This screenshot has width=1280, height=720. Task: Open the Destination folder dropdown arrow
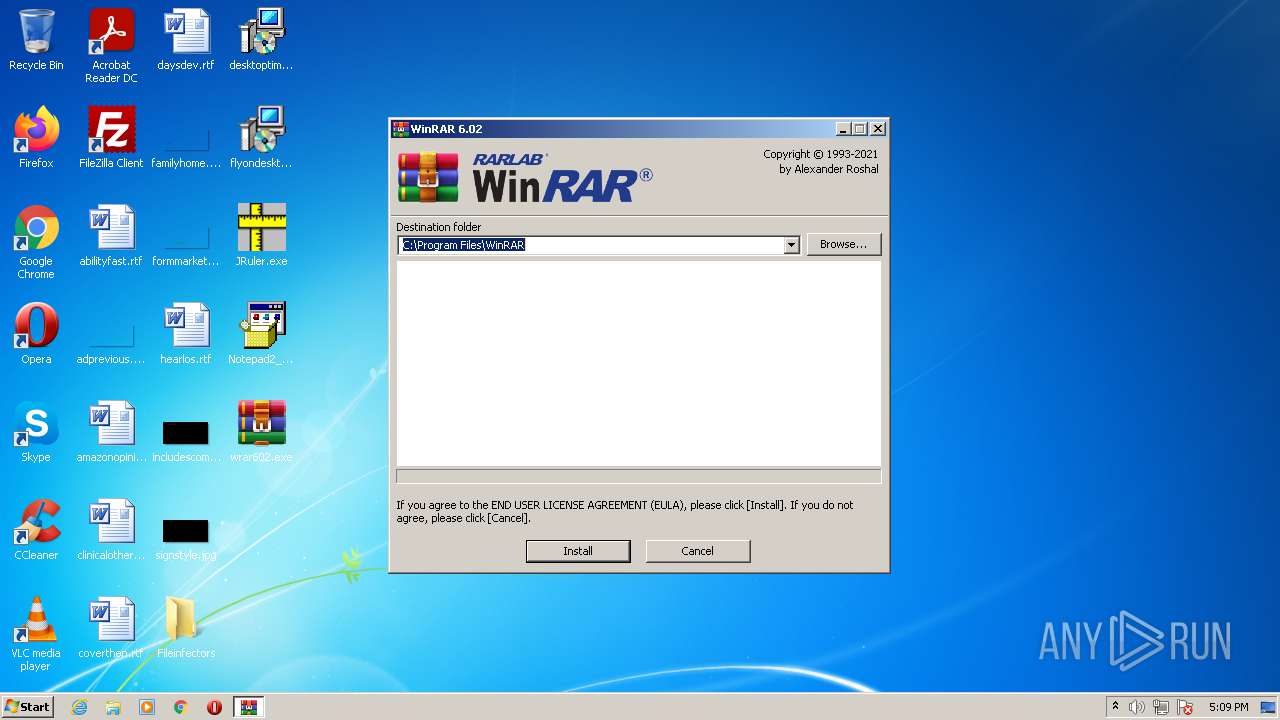[791, 245]
